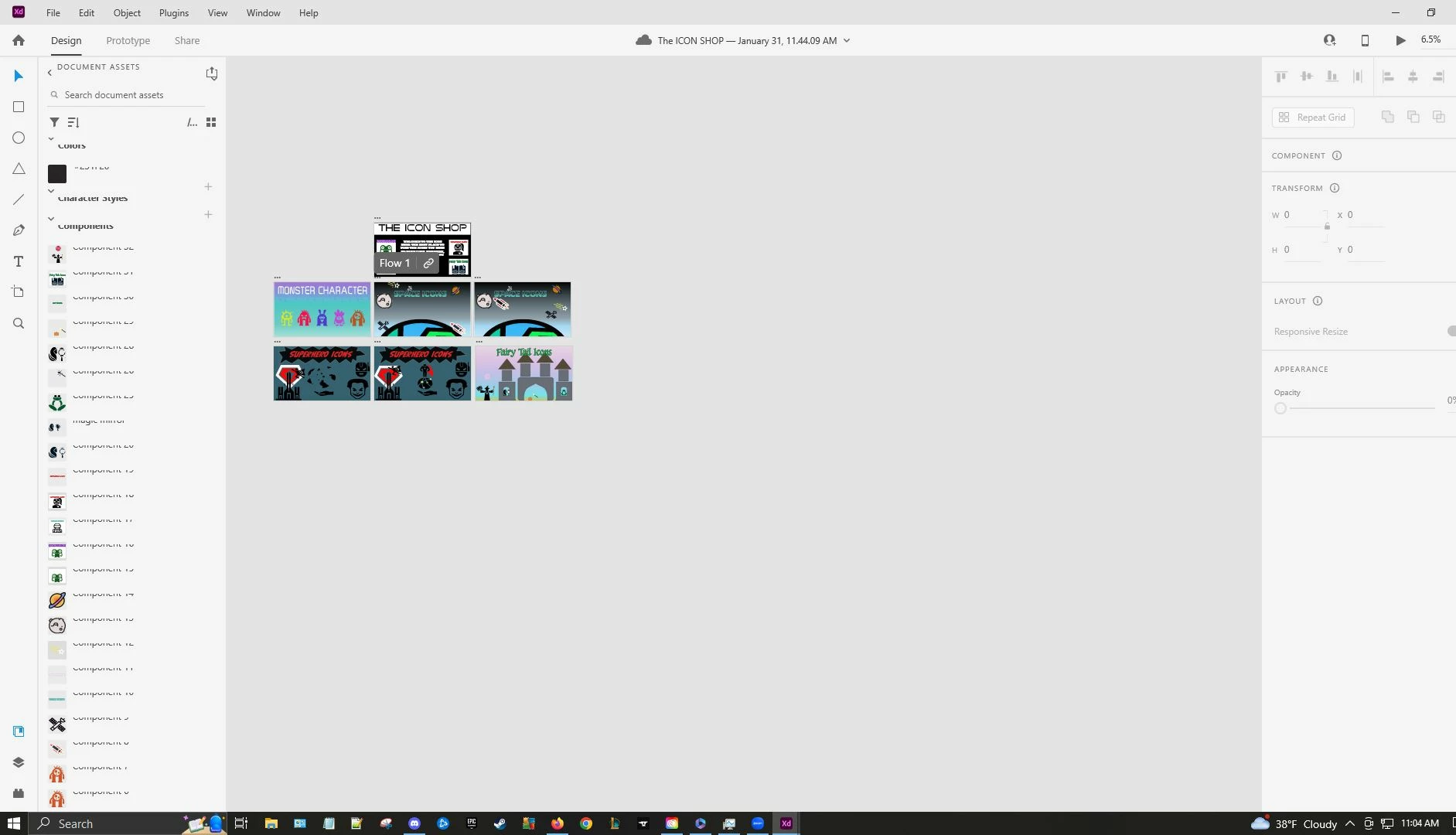Pick the Ellipse tool
This screenshot has height=835, width=1456.
pos(19,138)
